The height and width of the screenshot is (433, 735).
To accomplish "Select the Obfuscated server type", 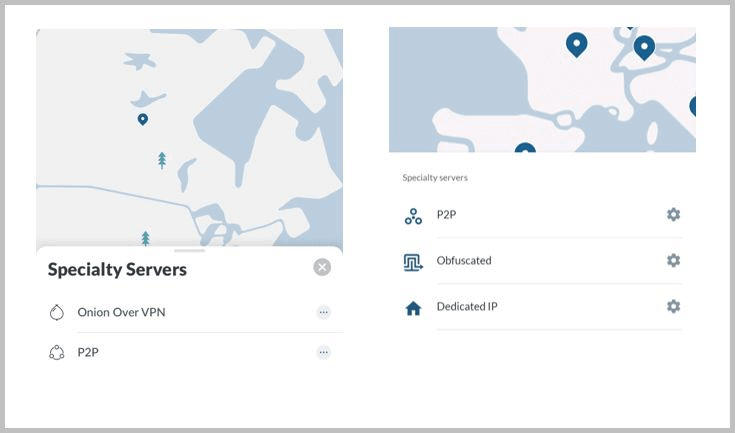I will (x=464, y=261).
